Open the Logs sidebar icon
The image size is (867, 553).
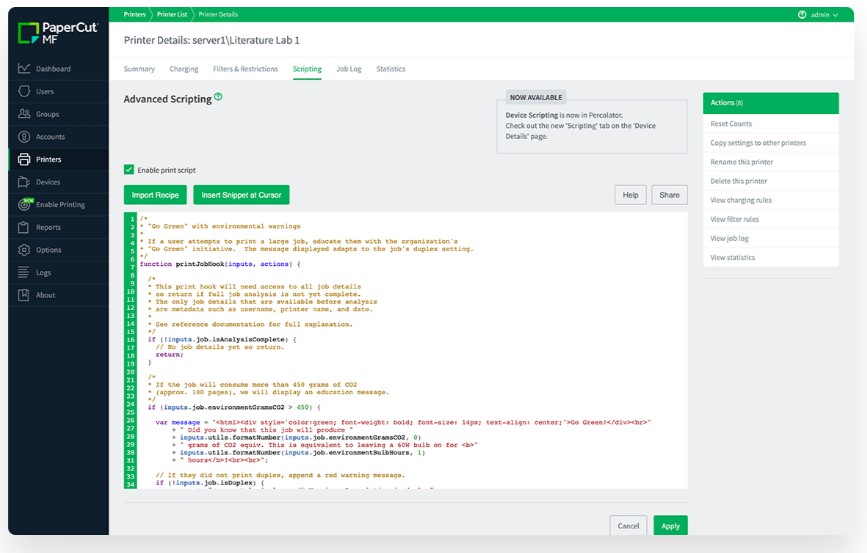coord(24,272)
